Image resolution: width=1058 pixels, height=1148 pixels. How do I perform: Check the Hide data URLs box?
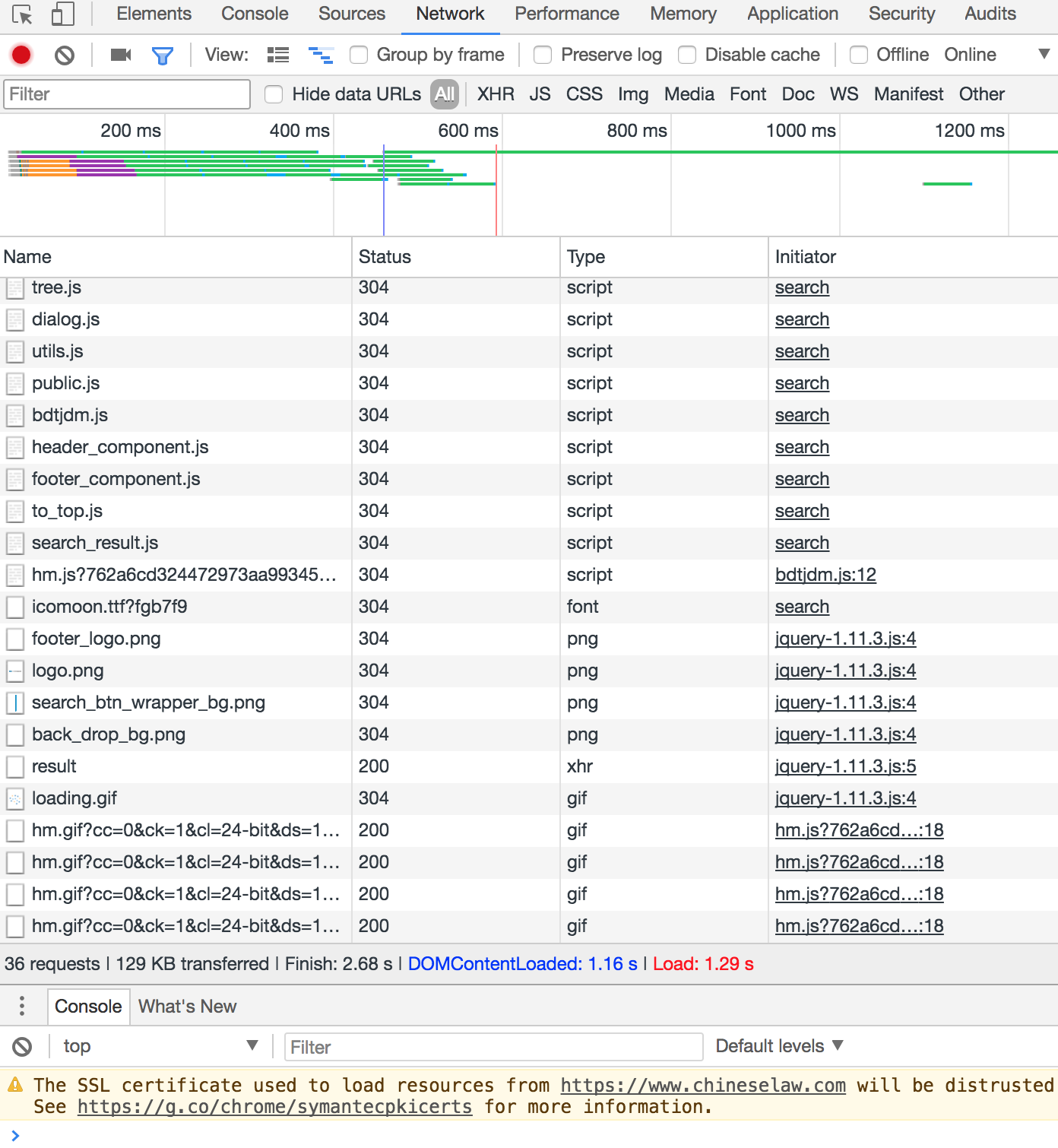[274, 94]
